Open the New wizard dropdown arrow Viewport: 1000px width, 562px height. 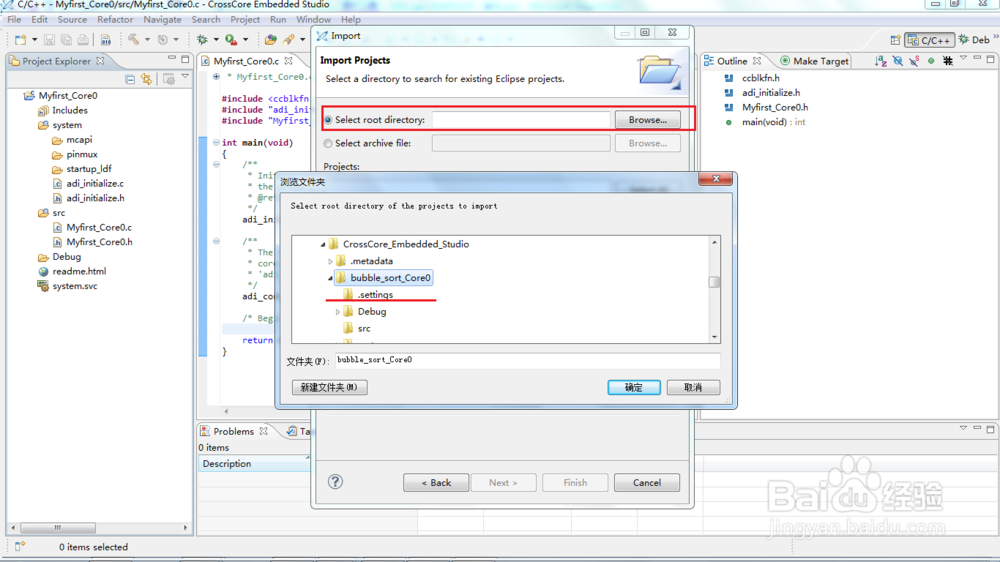[x=34, y=40]
